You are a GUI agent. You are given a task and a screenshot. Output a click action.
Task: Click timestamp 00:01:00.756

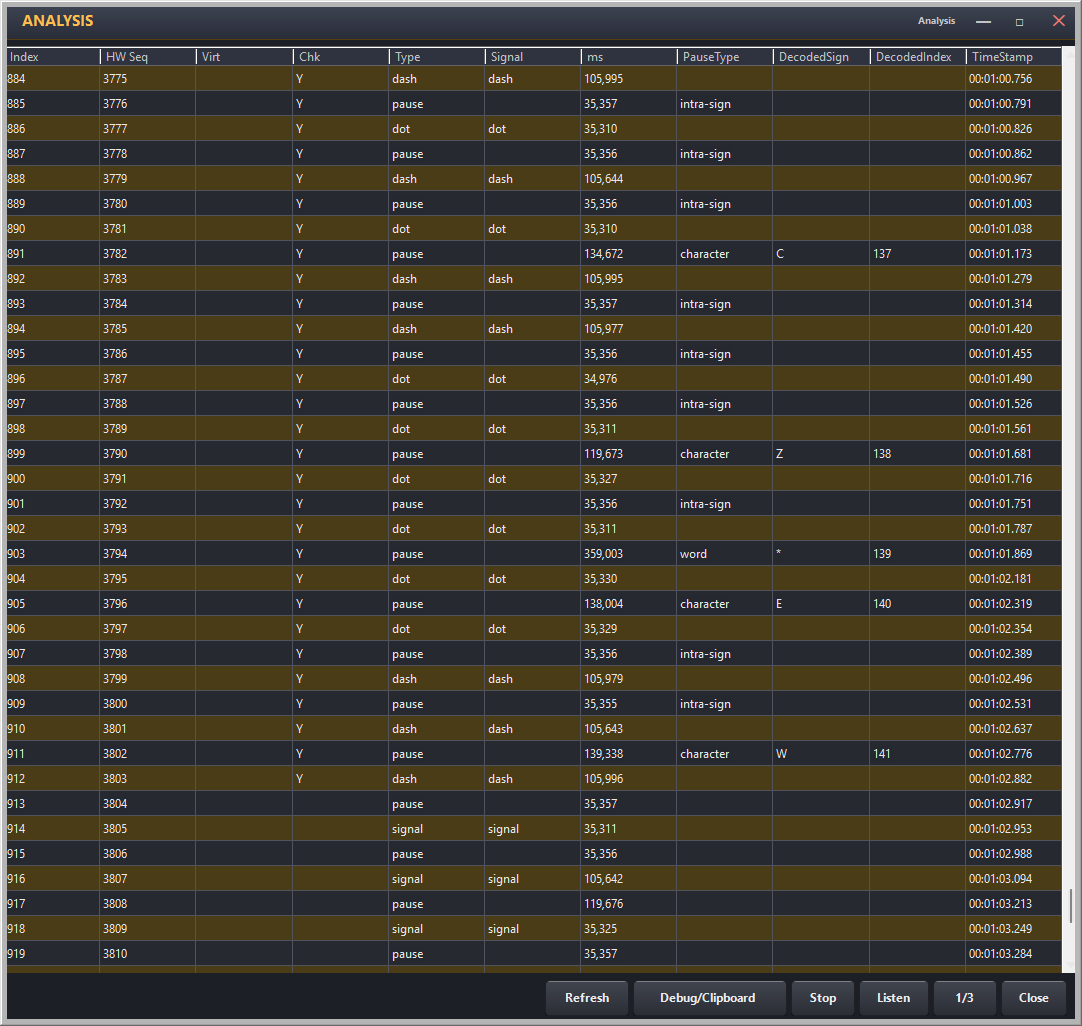click(1013, 79)
